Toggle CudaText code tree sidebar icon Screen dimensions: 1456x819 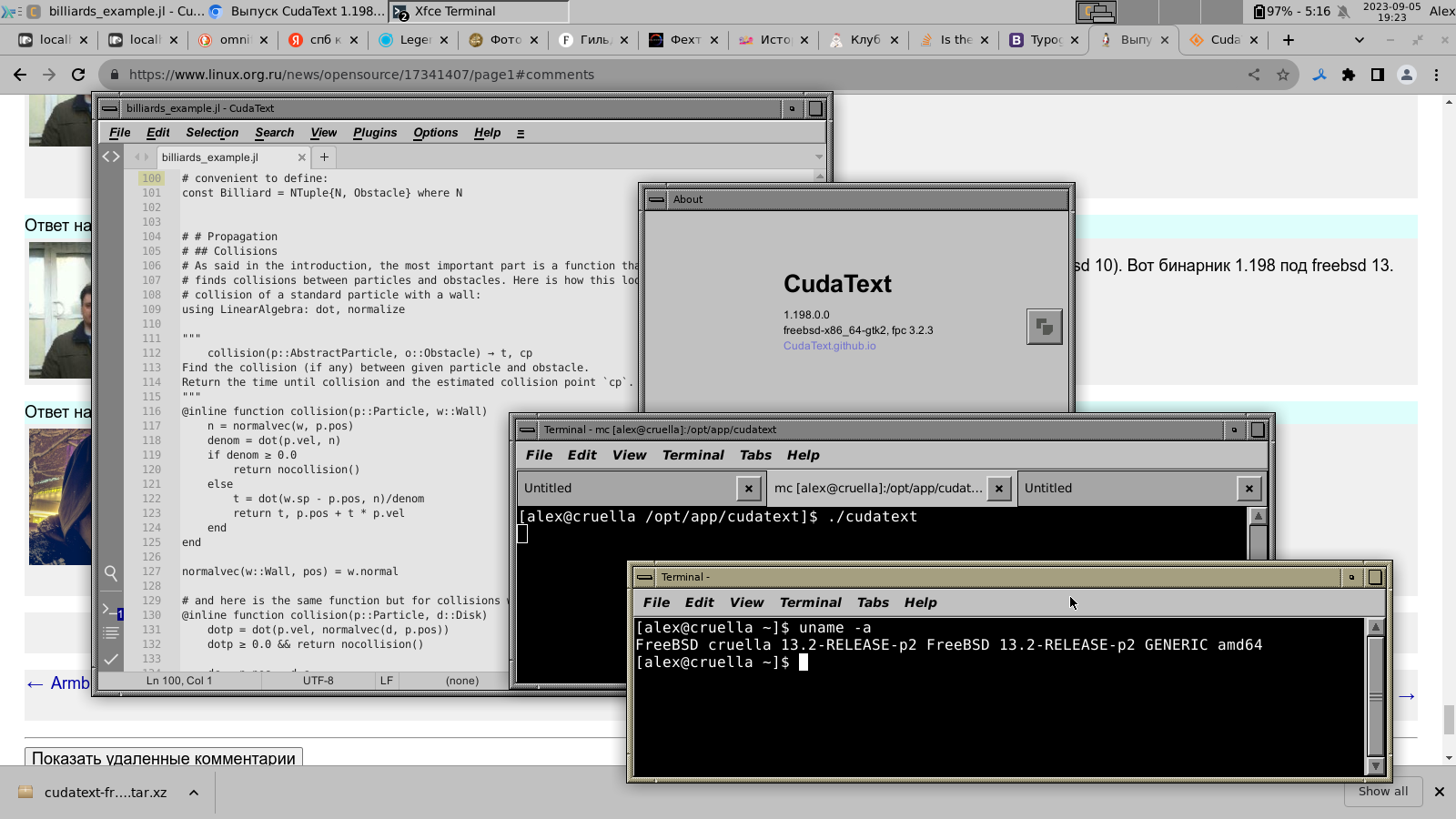[x=111, y=157]
